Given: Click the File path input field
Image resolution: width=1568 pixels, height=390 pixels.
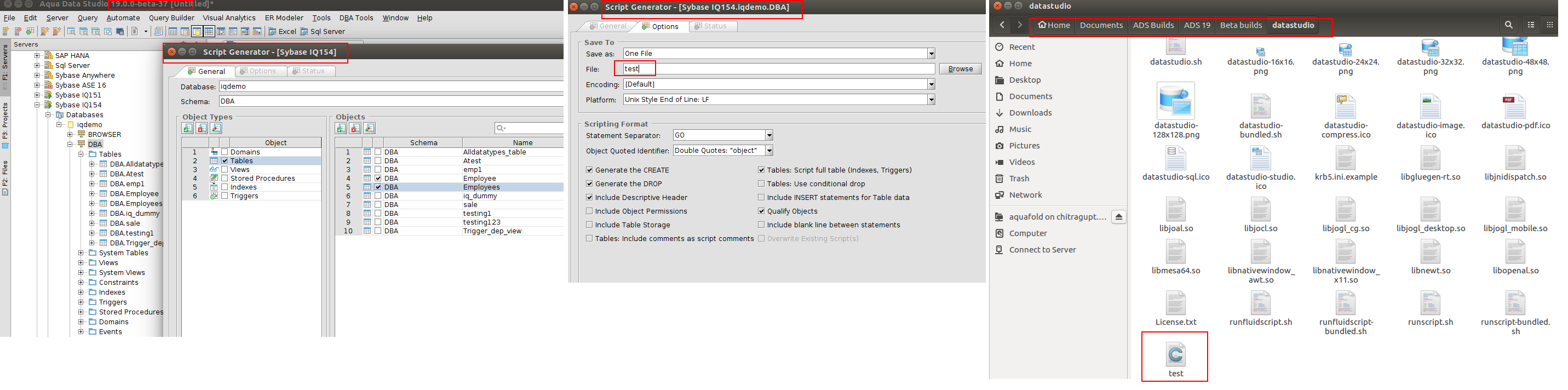Looking at the screenshot, I should click(x=778, y=69).
